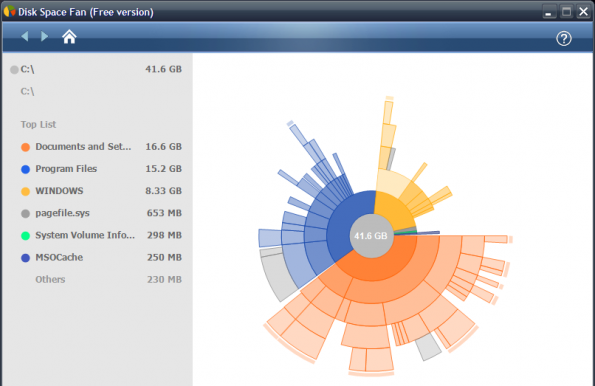Open Documents and Settings in list
The height and width of the screenshot is (386, 595).
click(x=101, y=147)
